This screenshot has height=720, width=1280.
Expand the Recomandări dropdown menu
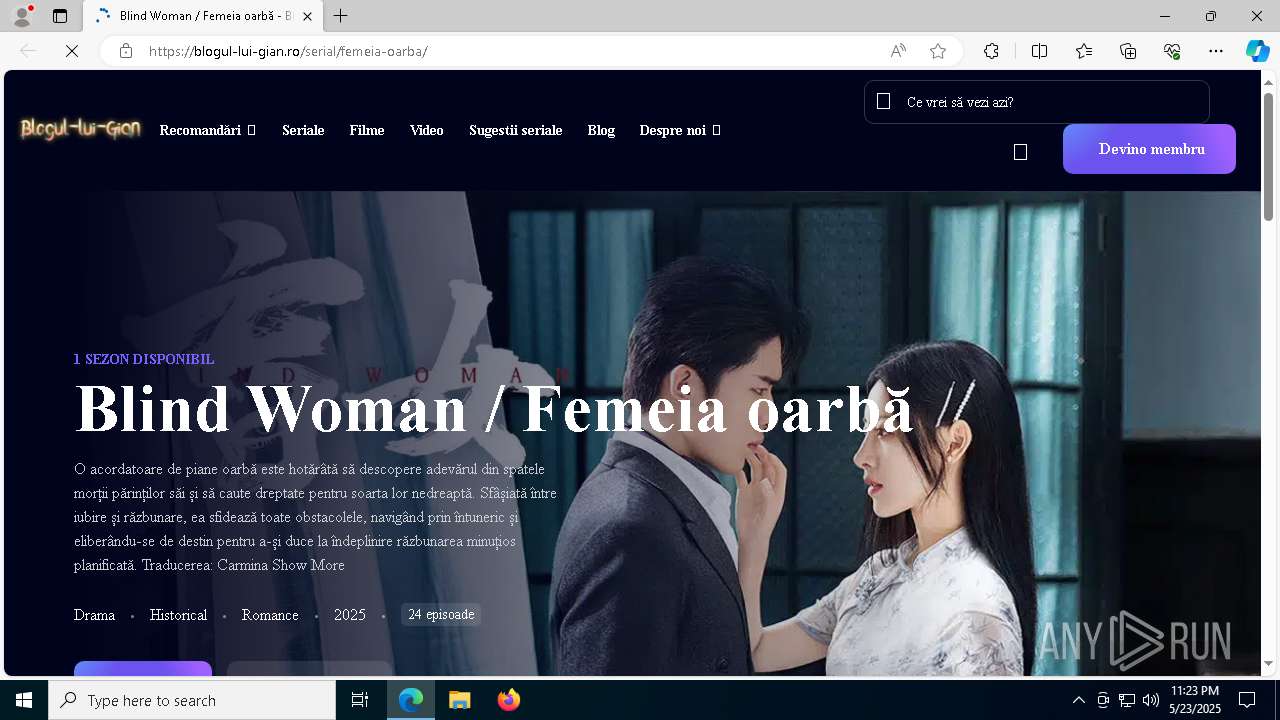[x=208, y=130]
